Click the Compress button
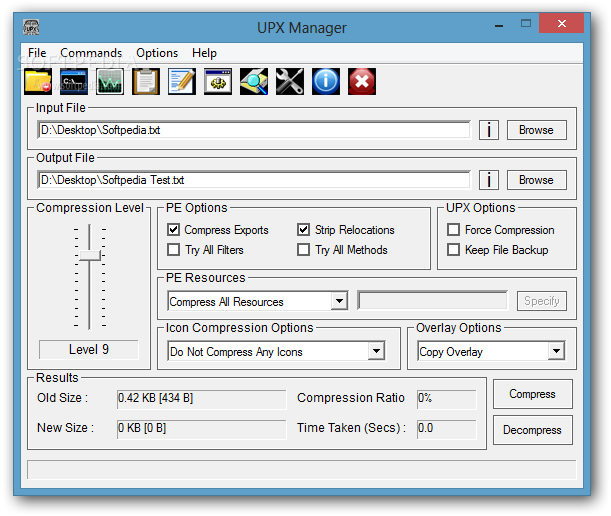Image resolution: width=611 pixels, height=516 pixels. click(x=533, y=394)
